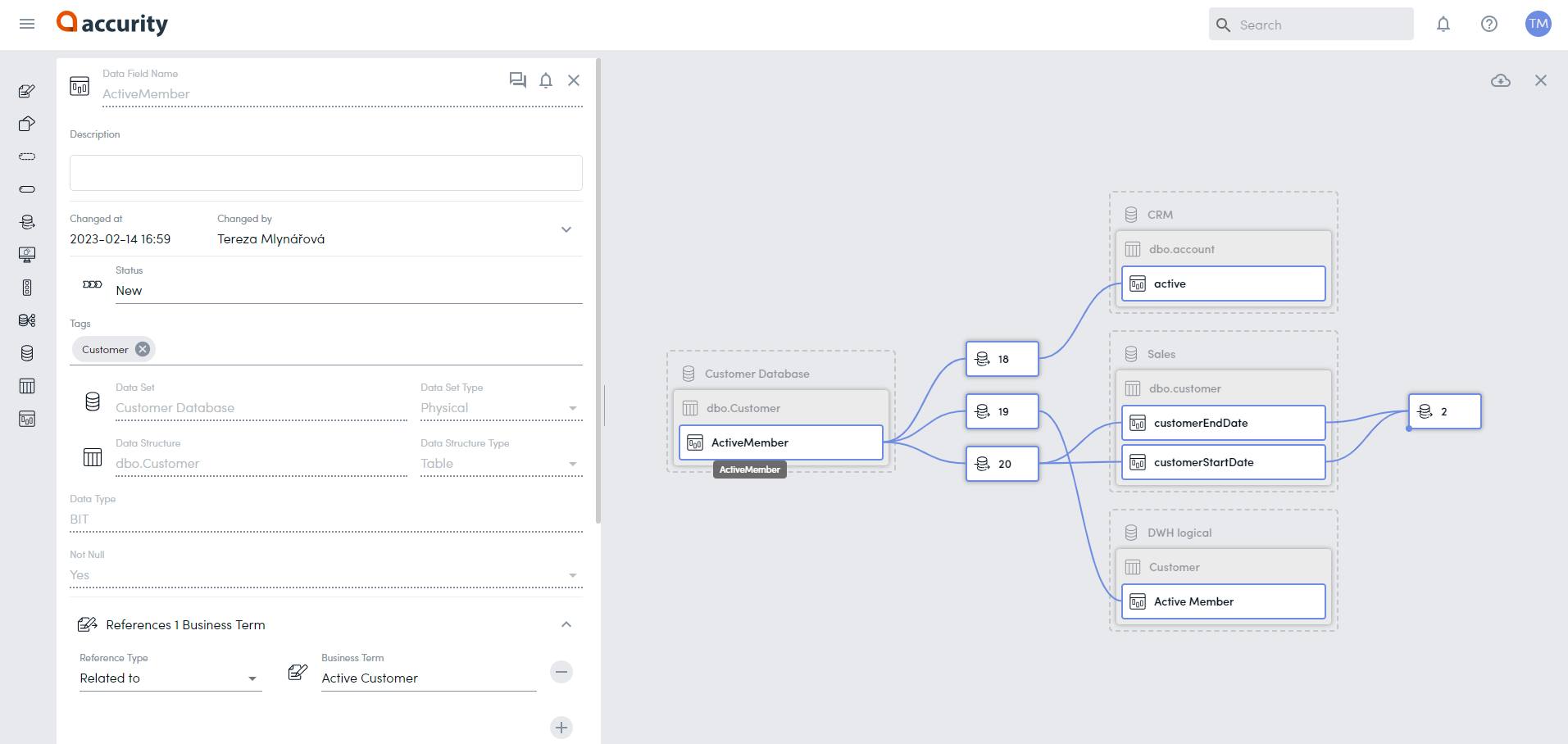Screen dimensions: 1568x744
Task: Click the Search field
Action: pyautogui.click(x=1311, y=25)
